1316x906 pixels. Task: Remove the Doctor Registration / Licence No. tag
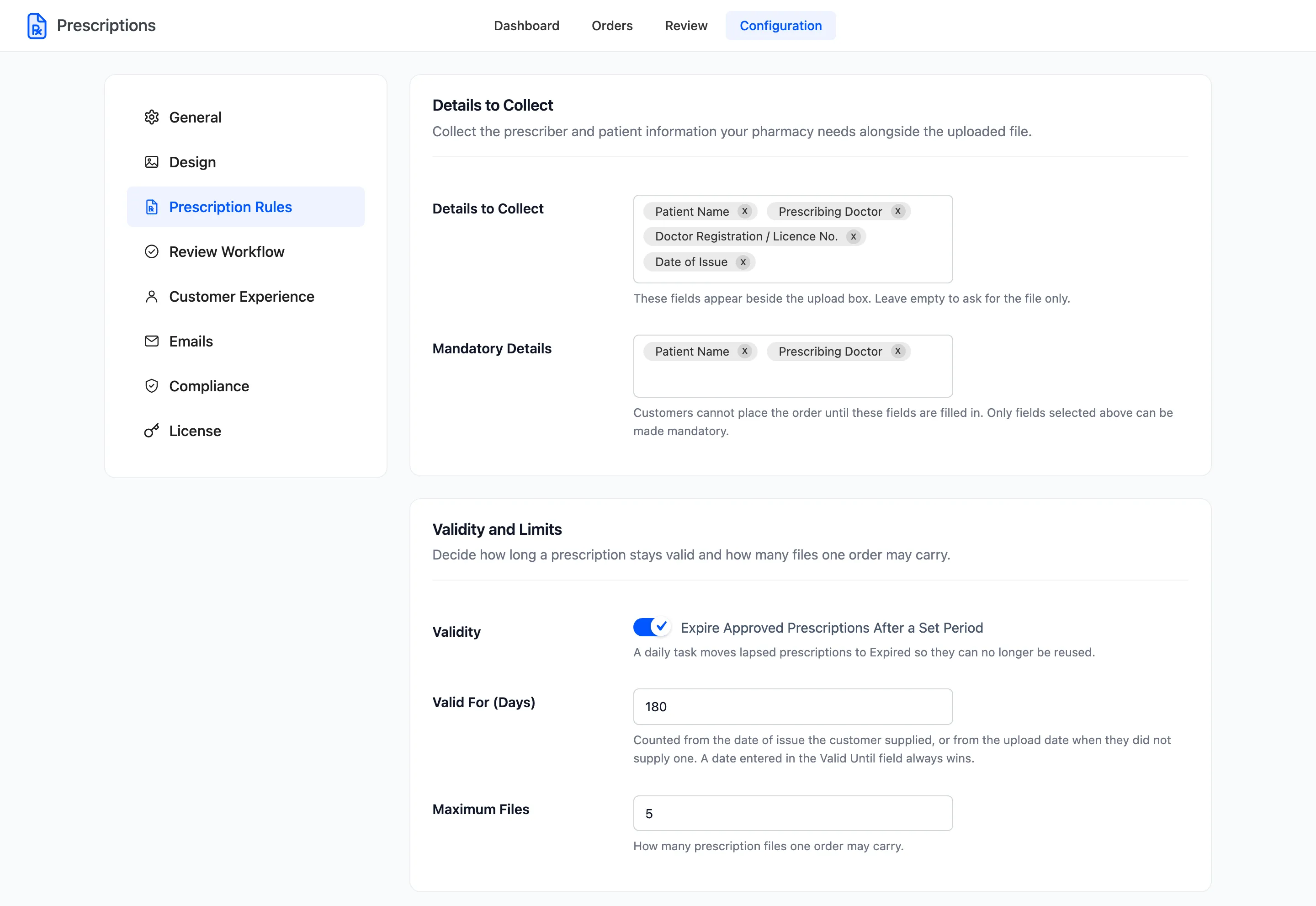(854, 237)
